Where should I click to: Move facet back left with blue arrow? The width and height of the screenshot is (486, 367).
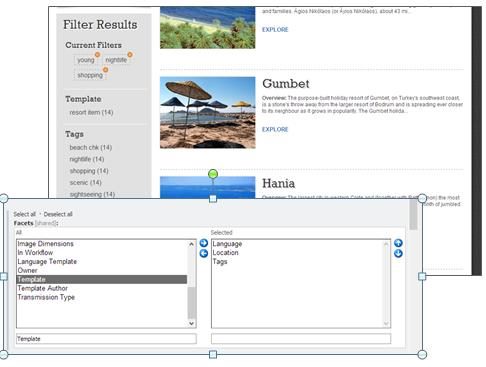[x=204, y=254]
